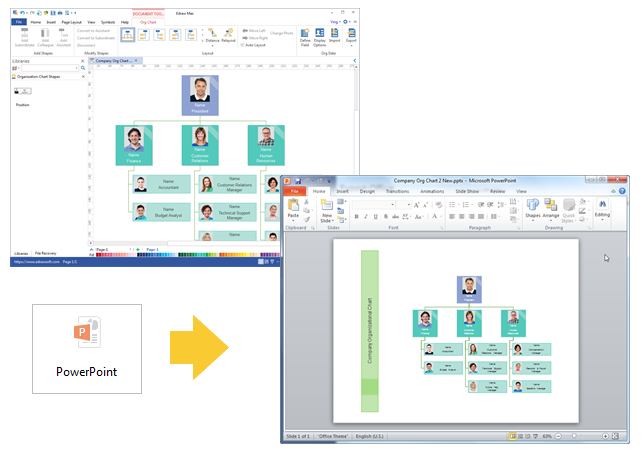Toggle Bold in PowerPoint Font group
Viewport: 641px width, 453px height.
[x=356, y=217]
